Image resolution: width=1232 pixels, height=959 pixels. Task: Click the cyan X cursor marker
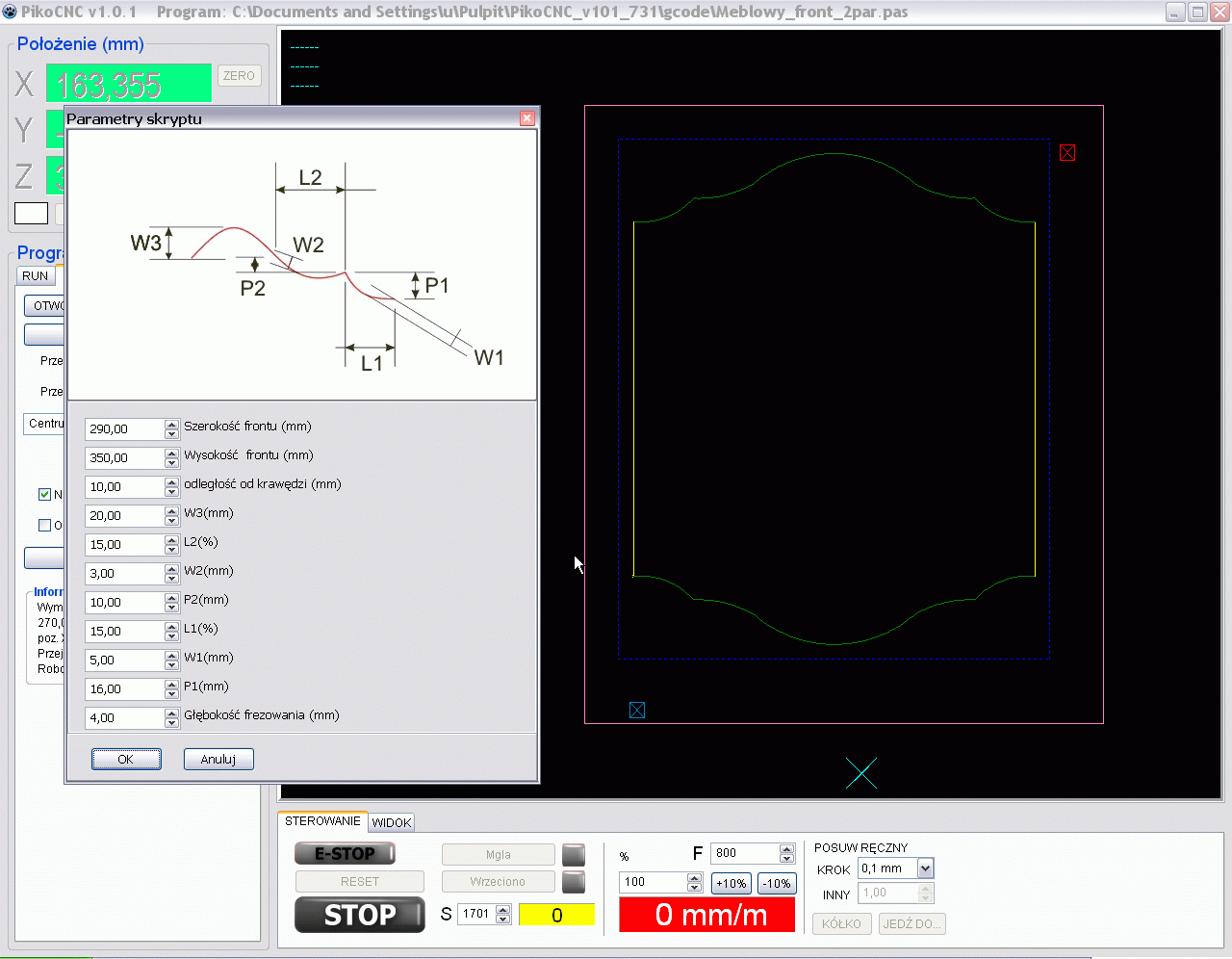[x=861, y=773]
